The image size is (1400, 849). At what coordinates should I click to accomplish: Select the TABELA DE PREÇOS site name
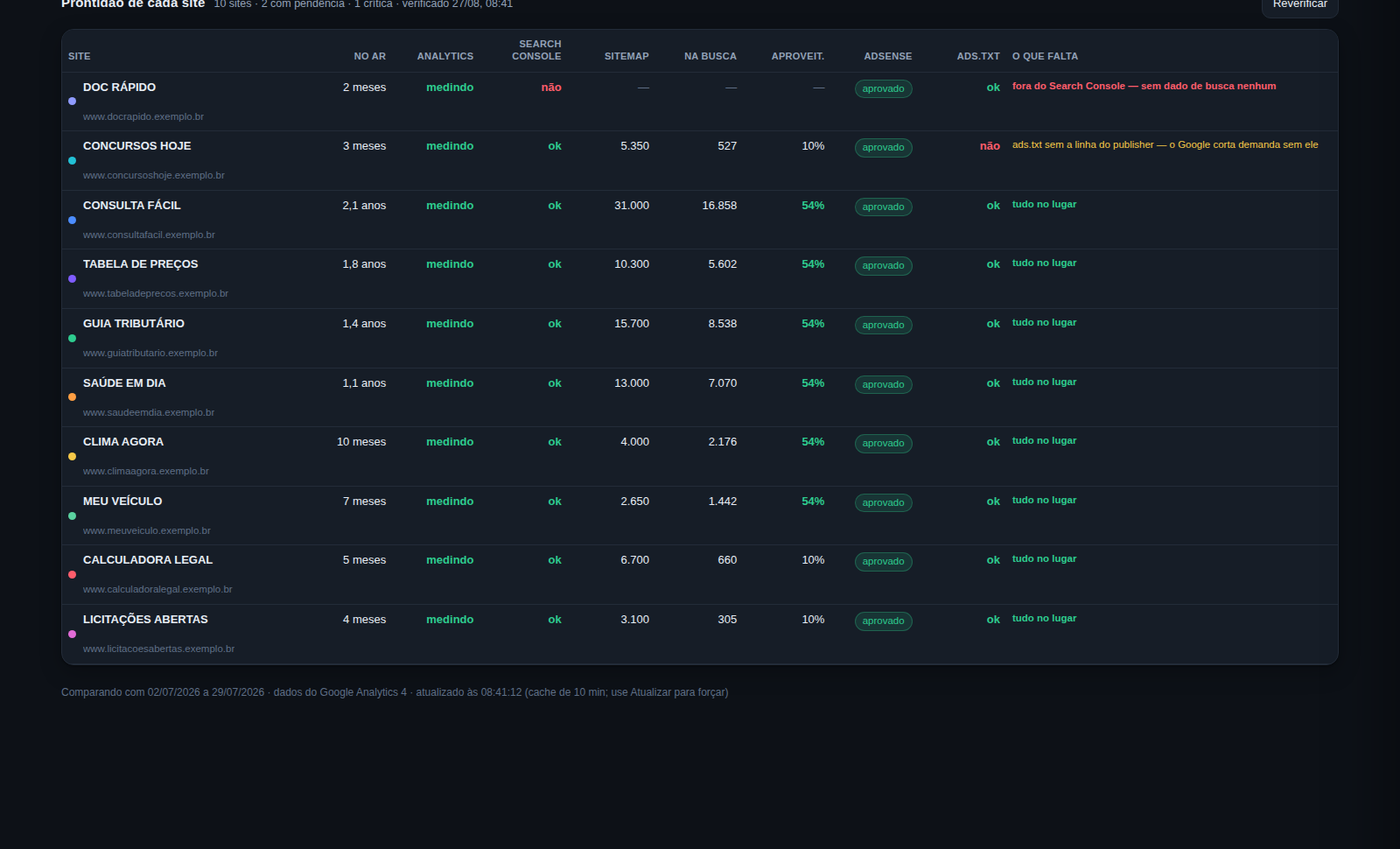point(140,264)
